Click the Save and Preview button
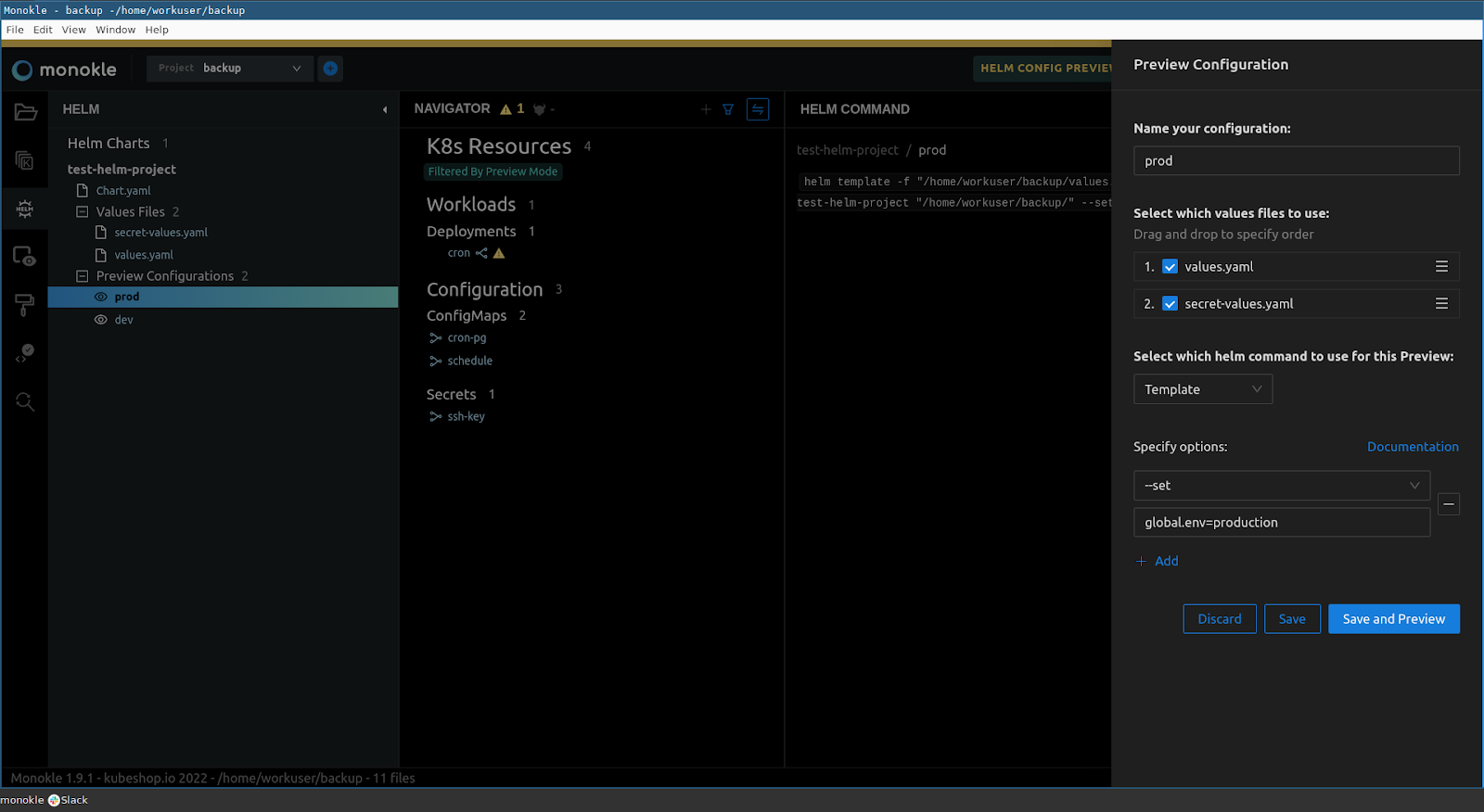 [1393, 619]
